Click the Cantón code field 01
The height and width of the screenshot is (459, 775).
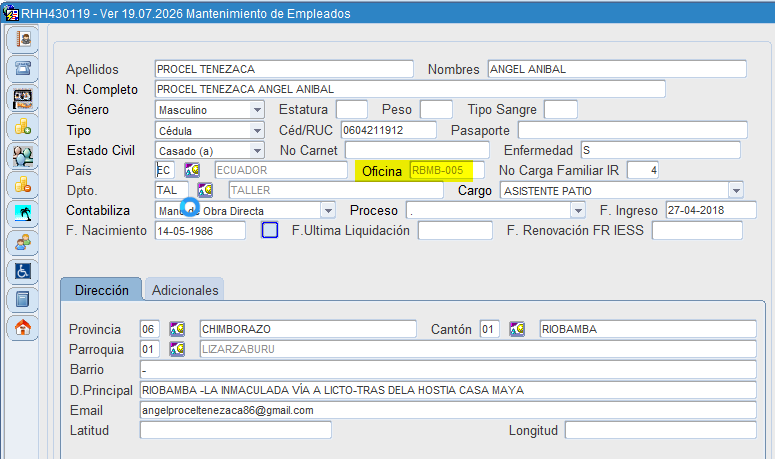click(x=489, y=329)
